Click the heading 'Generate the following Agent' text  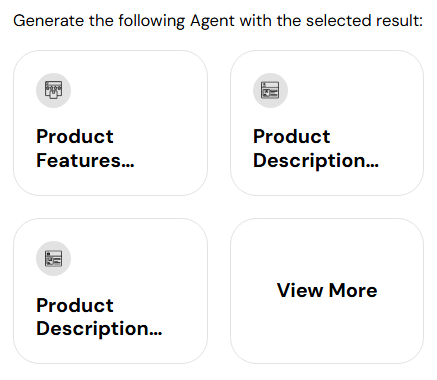point(124,21)
